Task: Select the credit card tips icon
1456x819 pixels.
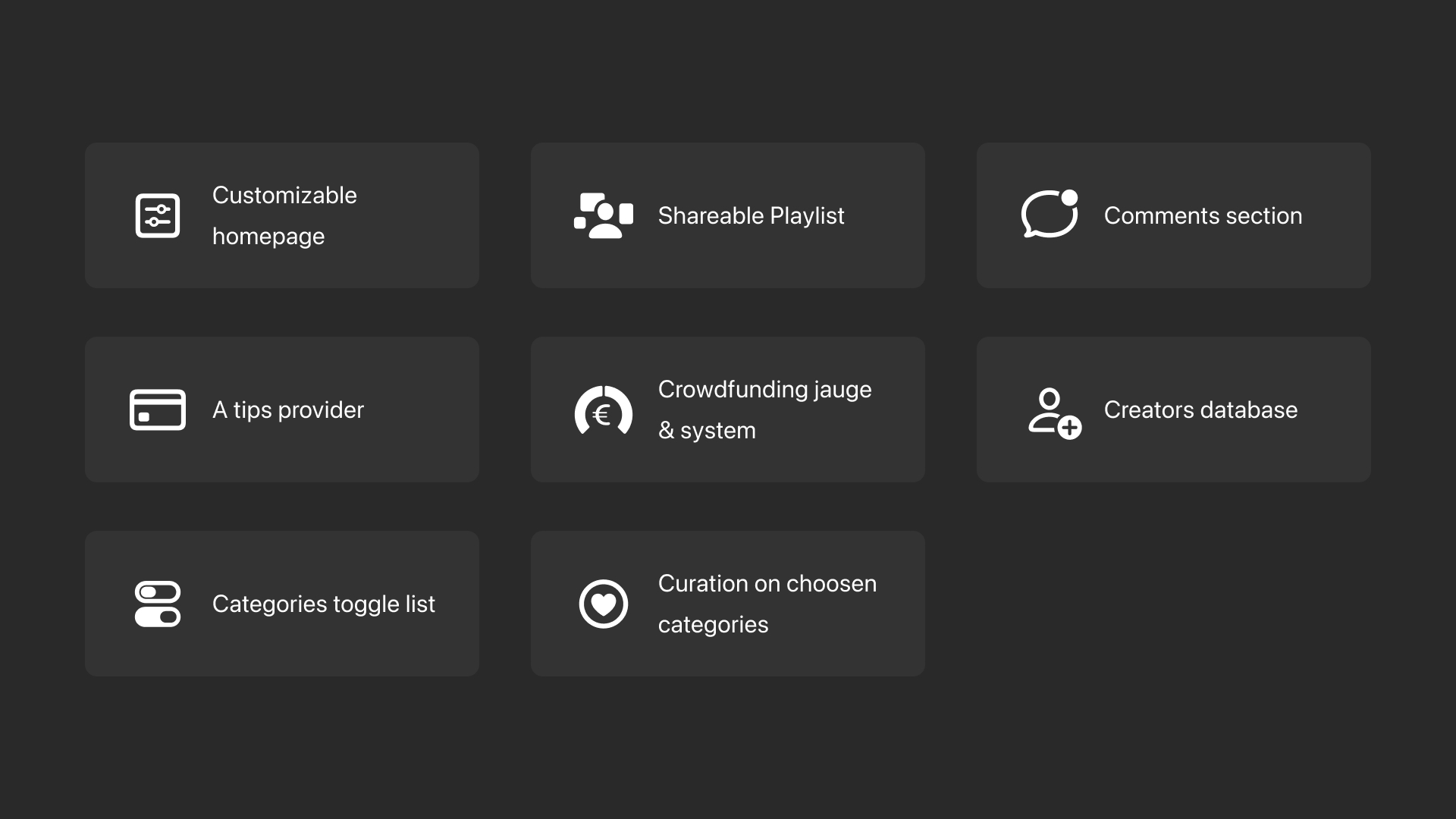Action: click(x=158, y=409)
